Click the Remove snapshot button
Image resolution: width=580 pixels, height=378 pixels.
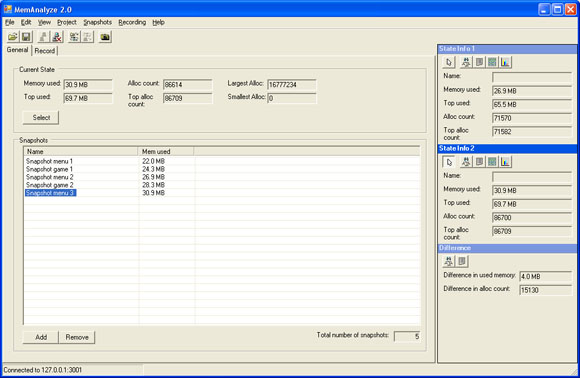pos(77,337)
